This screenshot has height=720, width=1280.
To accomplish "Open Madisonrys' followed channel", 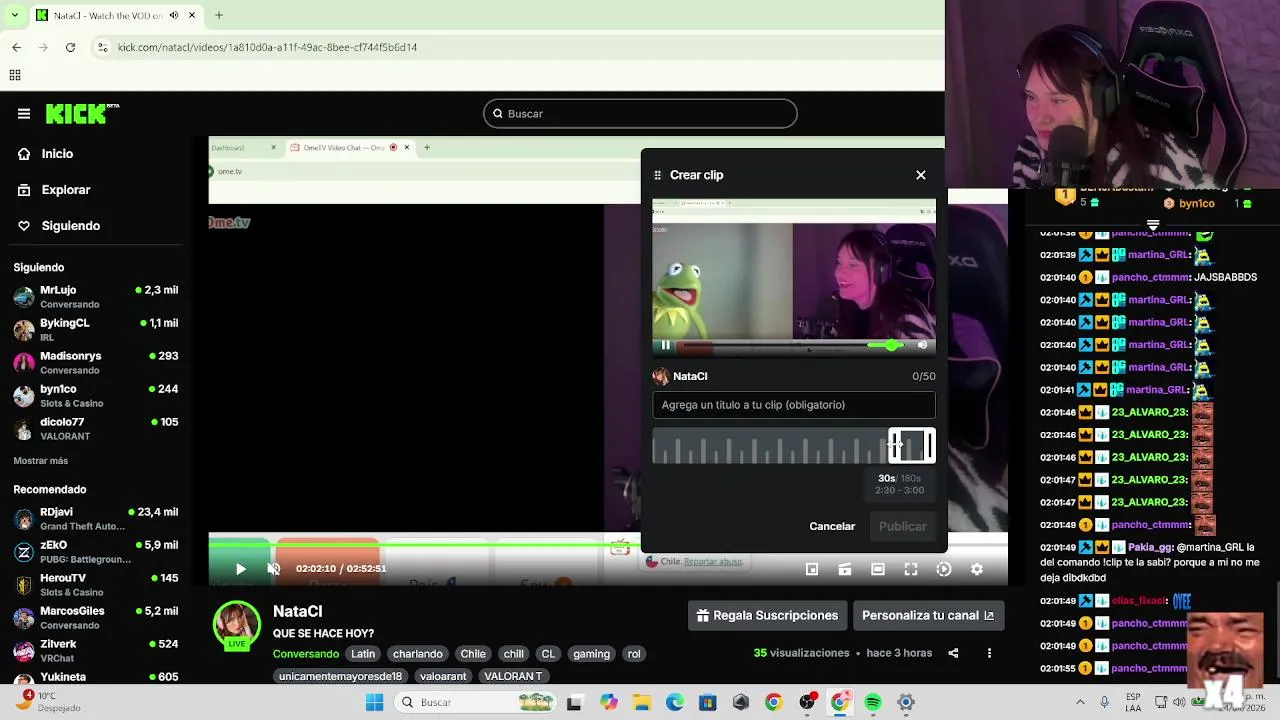I will 96,363.
